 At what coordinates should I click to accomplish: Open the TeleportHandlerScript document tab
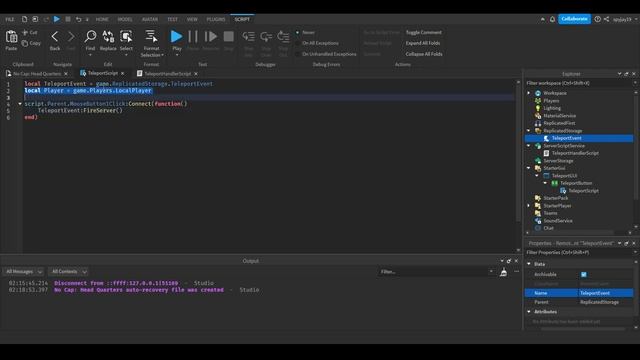[x=167, y=73]
